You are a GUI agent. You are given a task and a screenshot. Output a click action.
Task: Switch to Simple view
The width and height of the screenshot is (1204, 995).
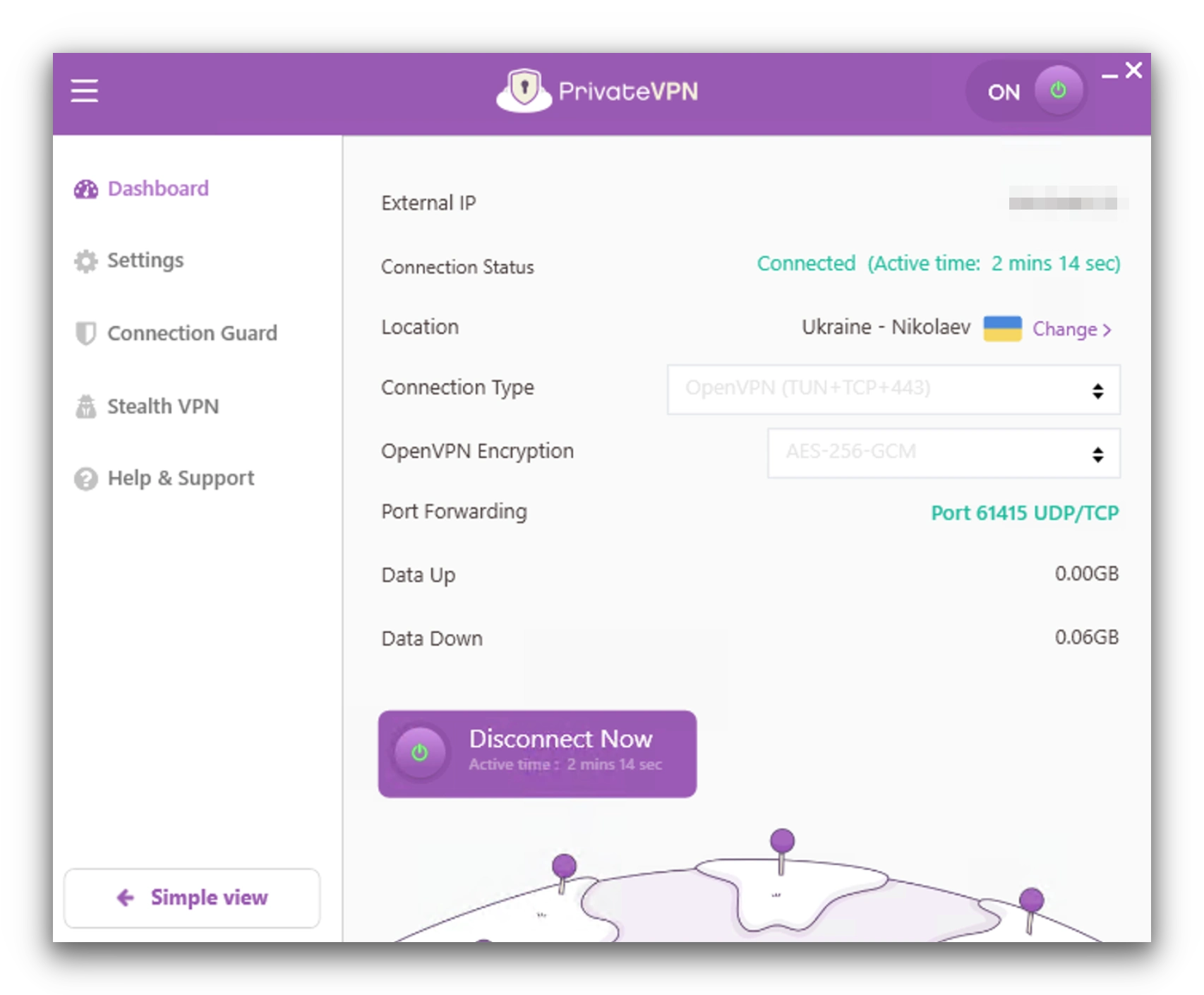click(x=192, y=898)
